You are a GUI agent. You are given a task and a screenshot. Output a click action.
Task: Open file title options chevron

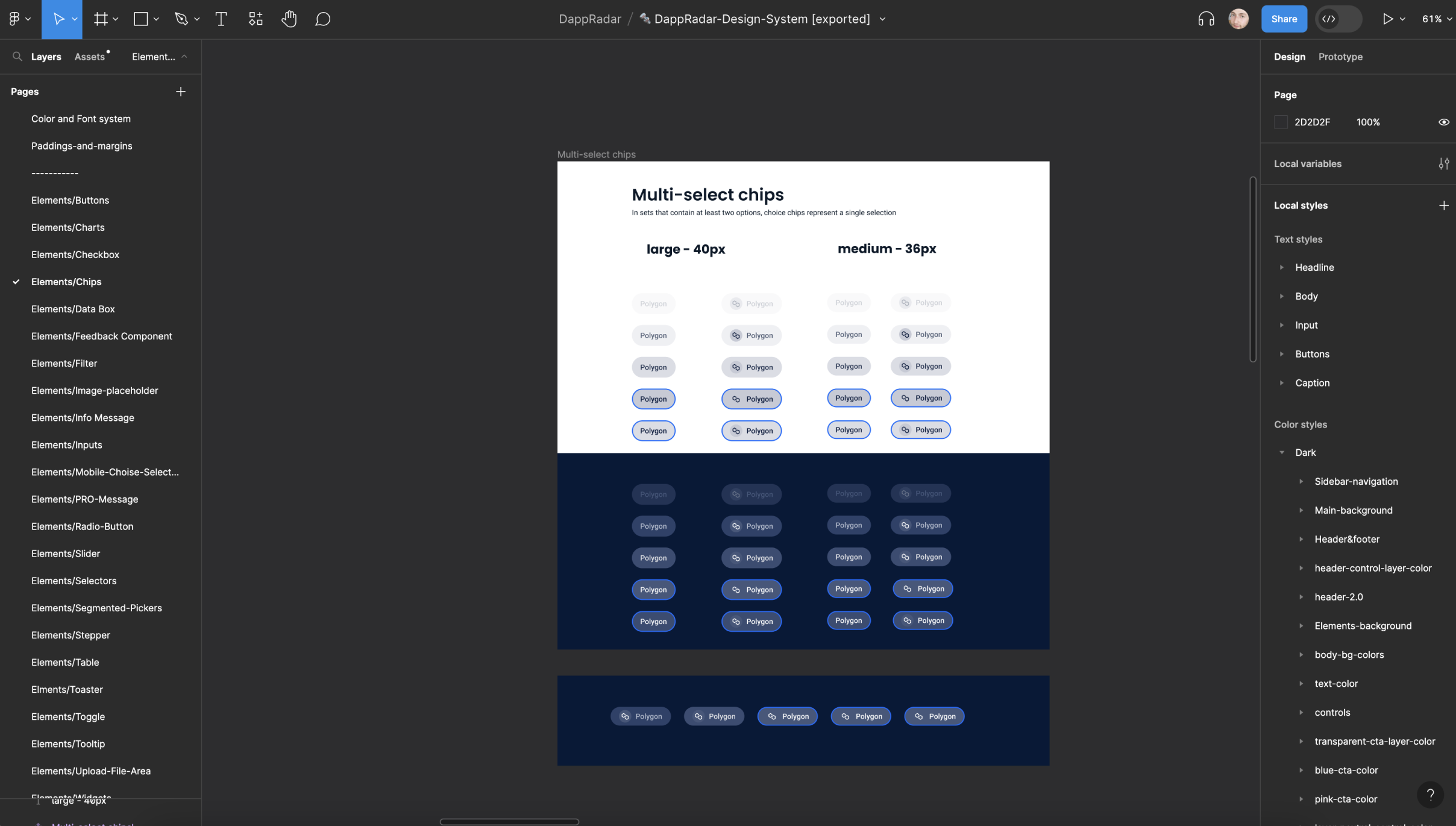pos(882,19)
